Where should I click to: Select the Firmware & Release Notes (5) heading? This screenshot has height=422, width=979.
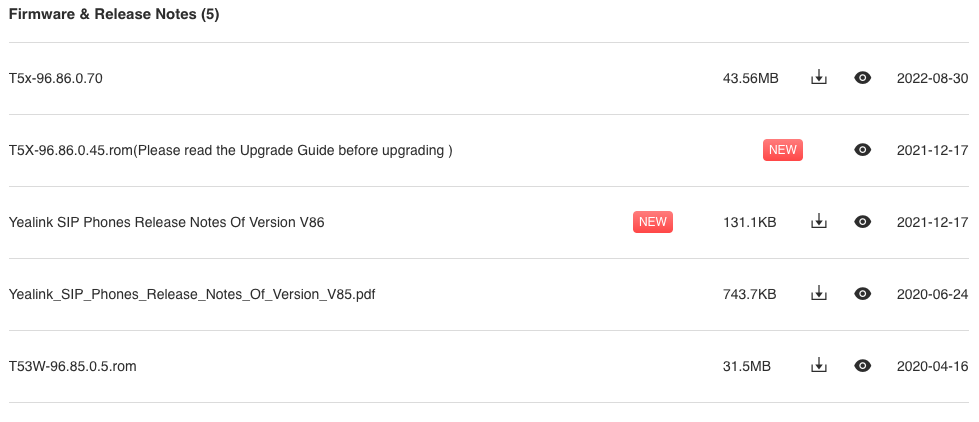[x=114, y=14]
